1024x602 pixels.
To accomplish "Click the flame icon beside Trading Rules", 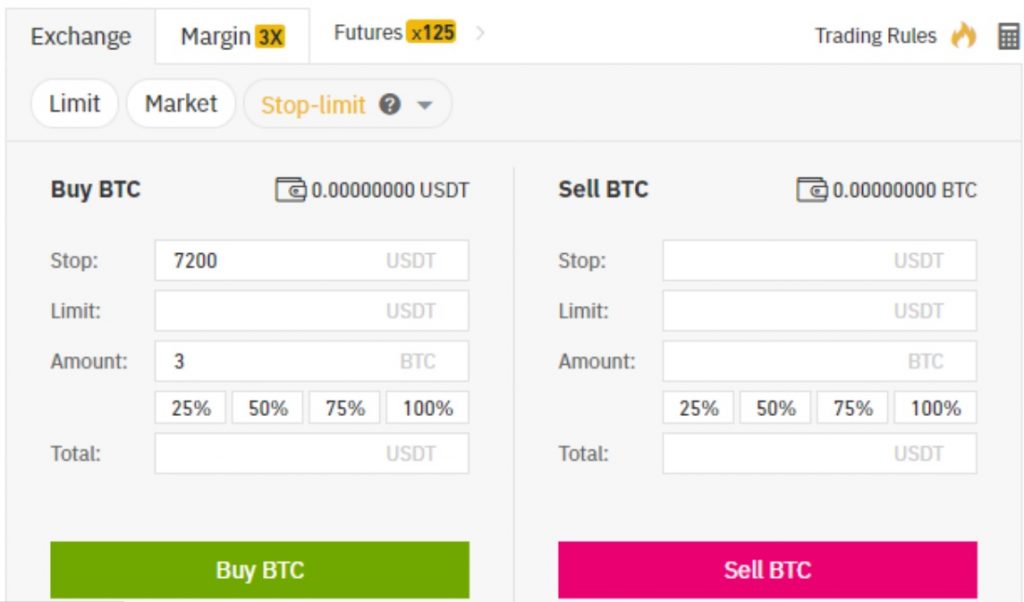I will coord(963,35).
